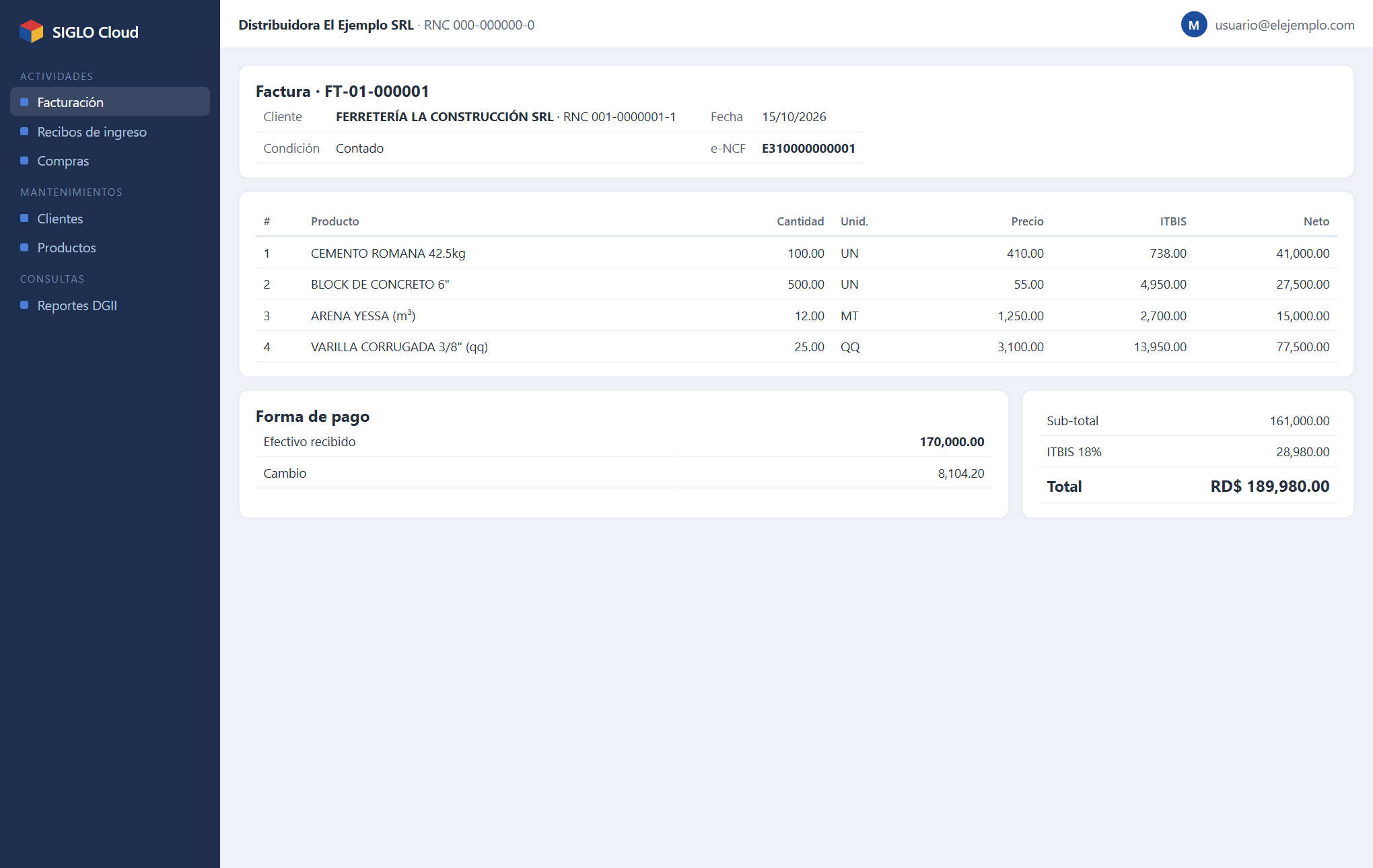
Task: Select the CEMENTO ROMANA 42.5kg row
Action: 796,253
